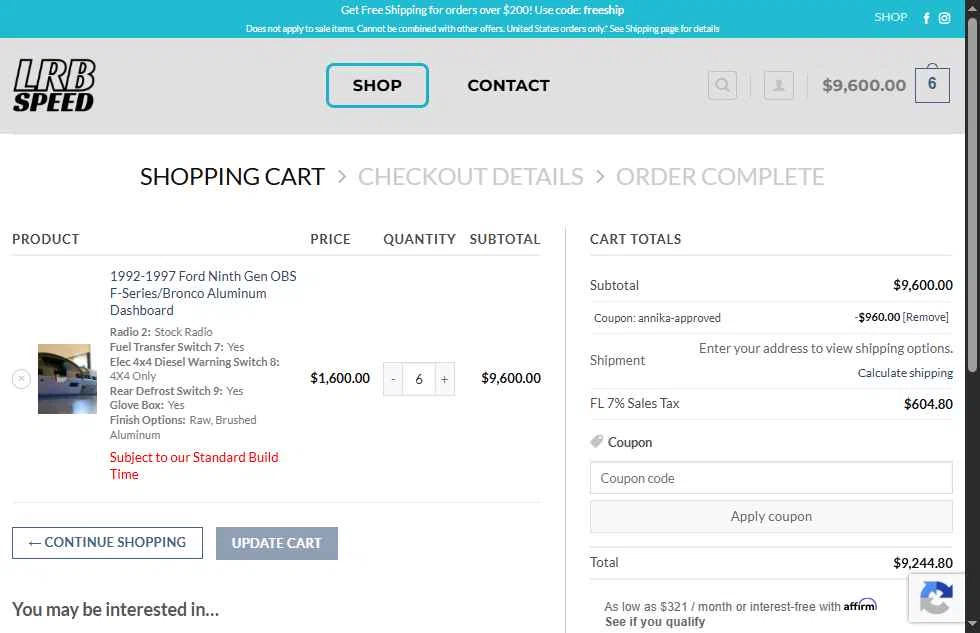Screen dimensions: 980x633
Task: Increase dashboard quantity with plus button
Action: tap(444, 379)
